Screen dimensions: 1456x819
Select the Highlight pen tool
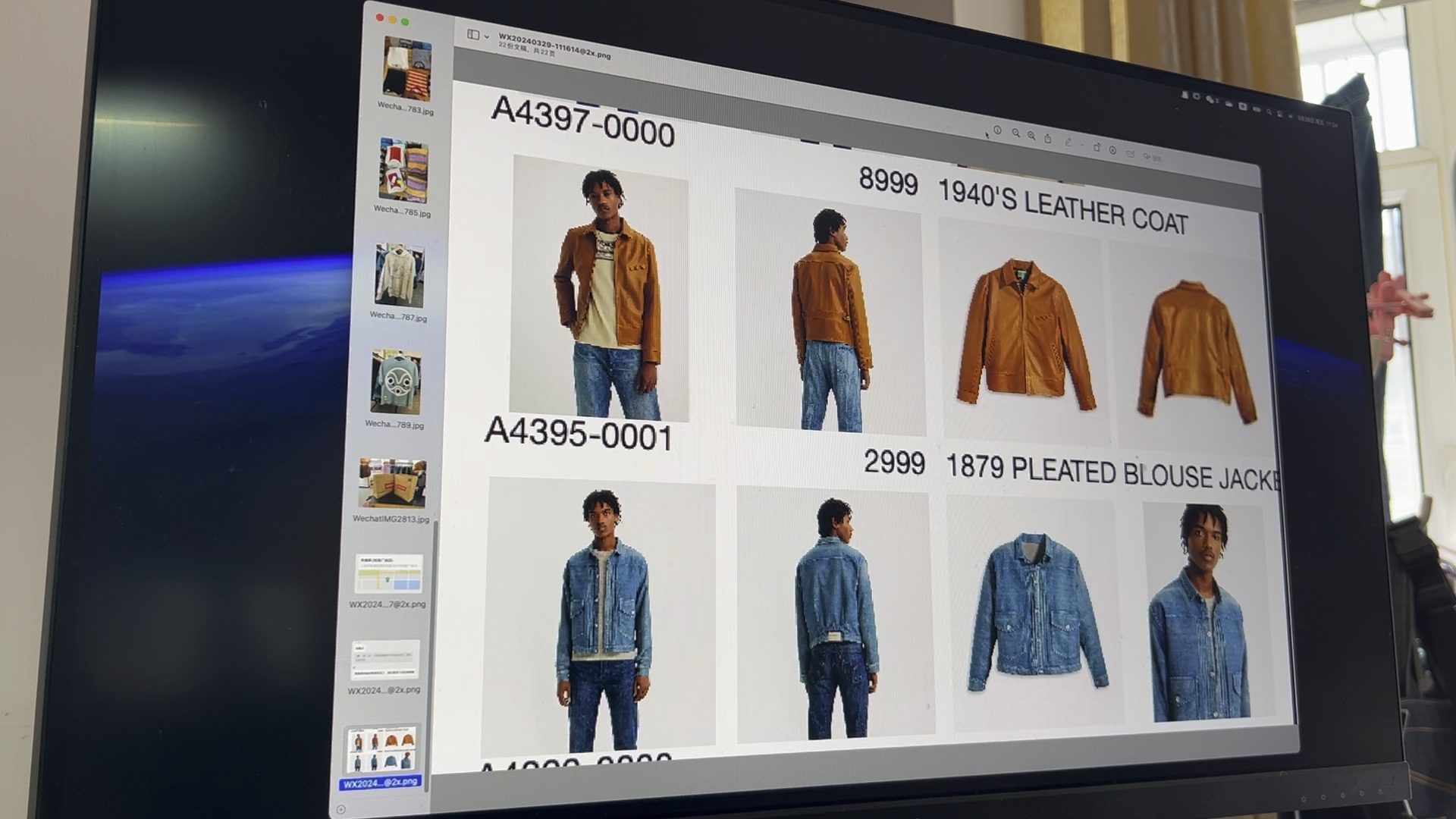tap(1068, 142)
